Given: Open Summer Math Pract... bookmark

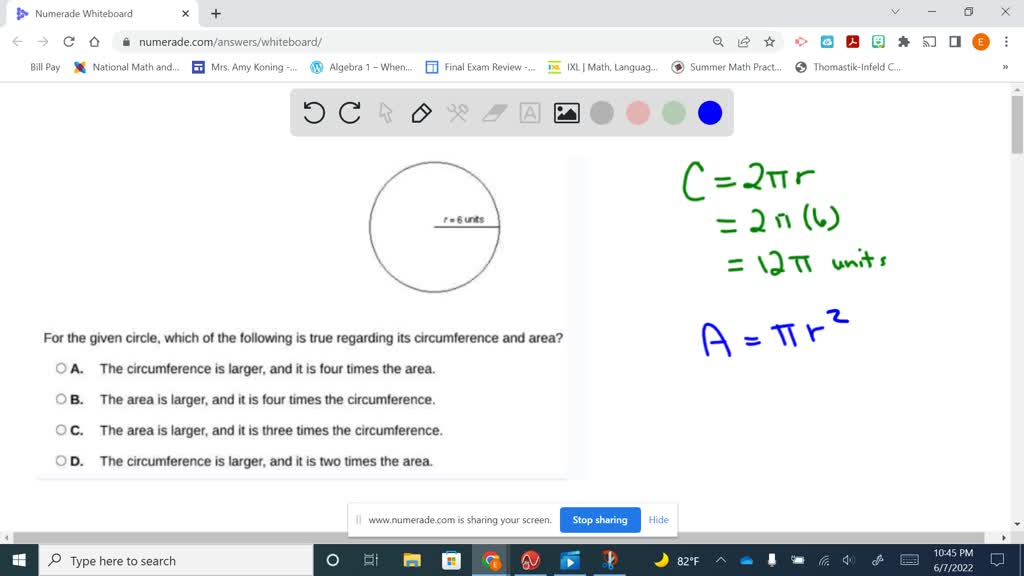Looking at the screenshot, I should [726, 67].
